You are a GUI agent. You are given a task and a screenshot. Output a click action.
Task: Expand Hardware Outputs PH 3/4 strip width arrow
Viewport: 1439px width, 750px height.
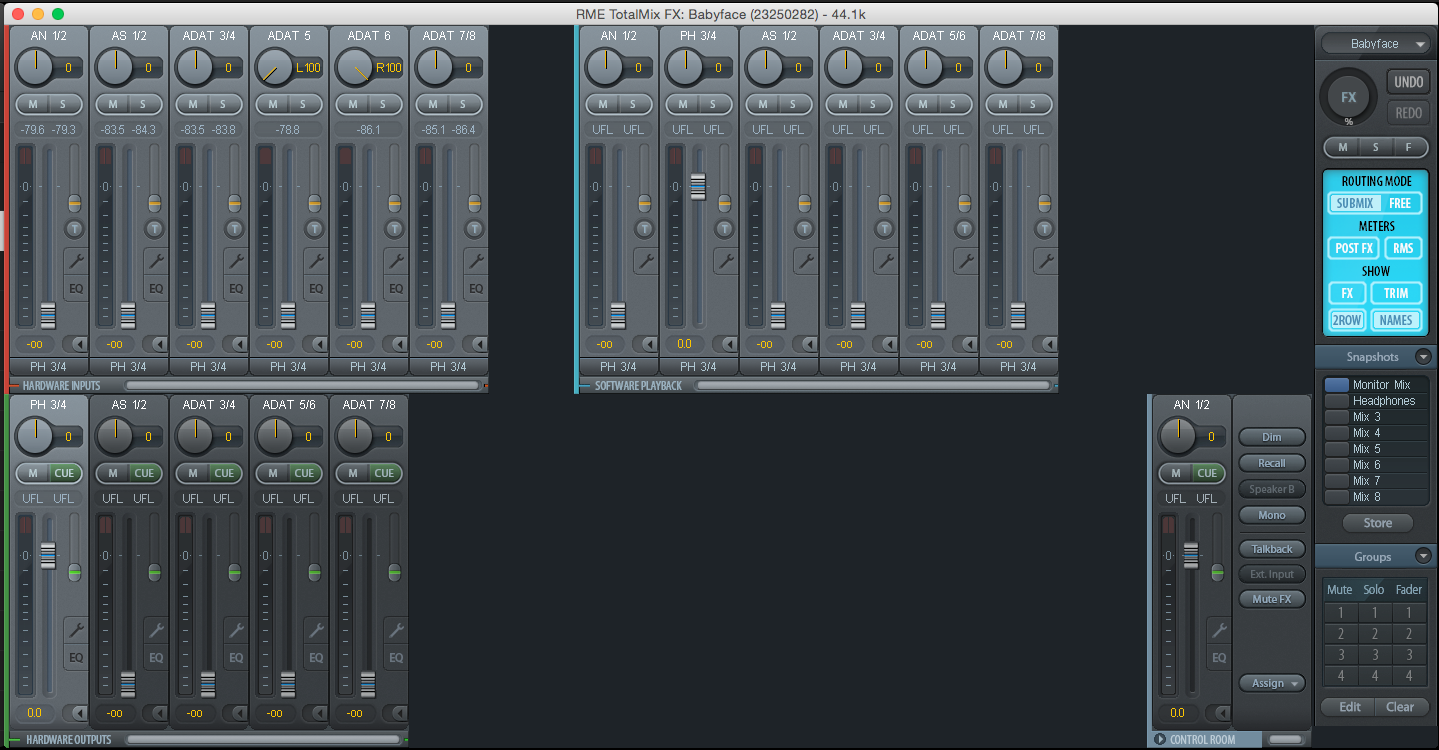click(76, 713)
